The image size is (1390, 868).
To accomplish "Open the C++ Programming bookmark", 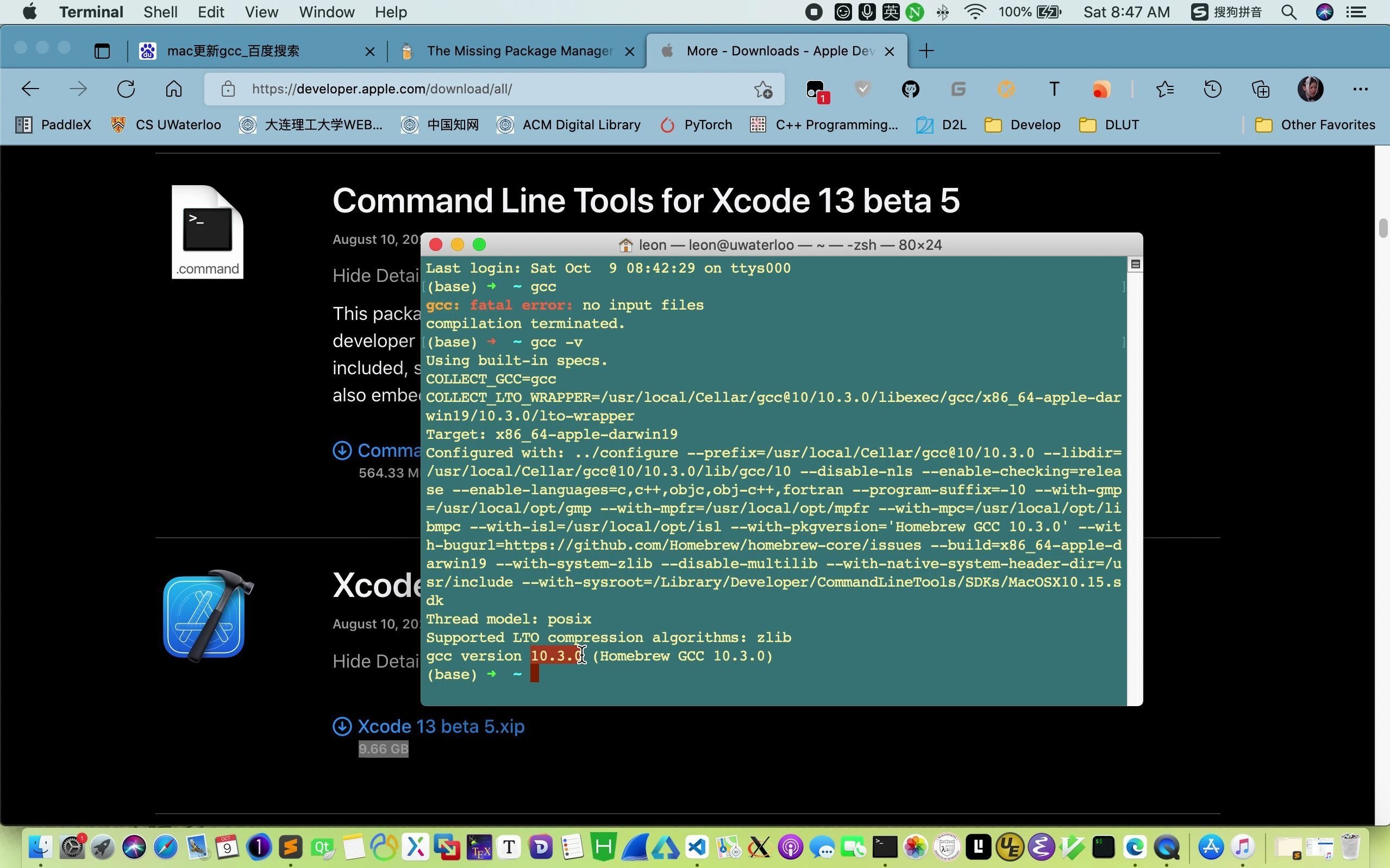I will click(824, 124).
